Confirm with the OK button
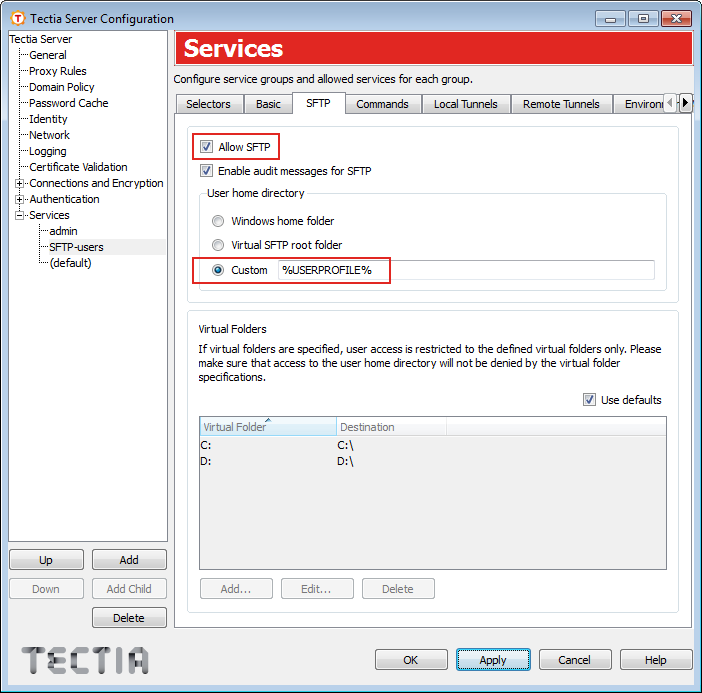Image resolution: width=702 pixels, height=693 pixels. click(x=411, y=660)
